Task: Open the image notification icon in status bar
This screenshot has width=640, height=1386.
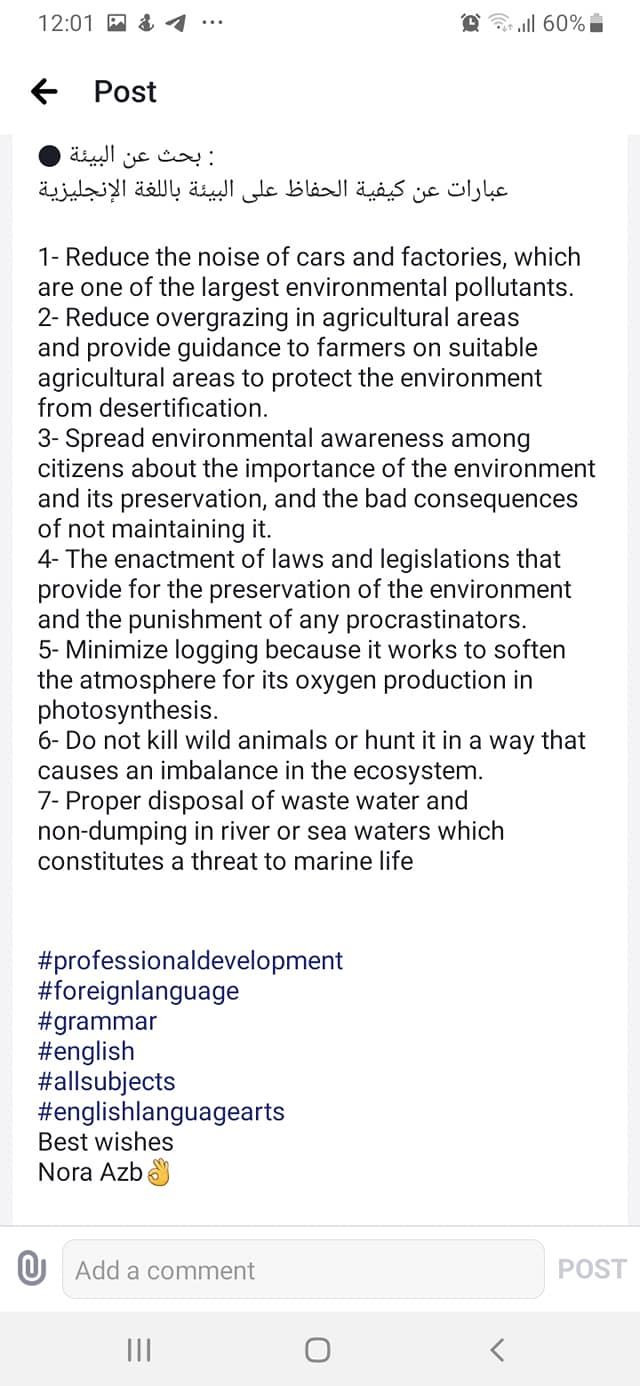Action: point(115,23)
